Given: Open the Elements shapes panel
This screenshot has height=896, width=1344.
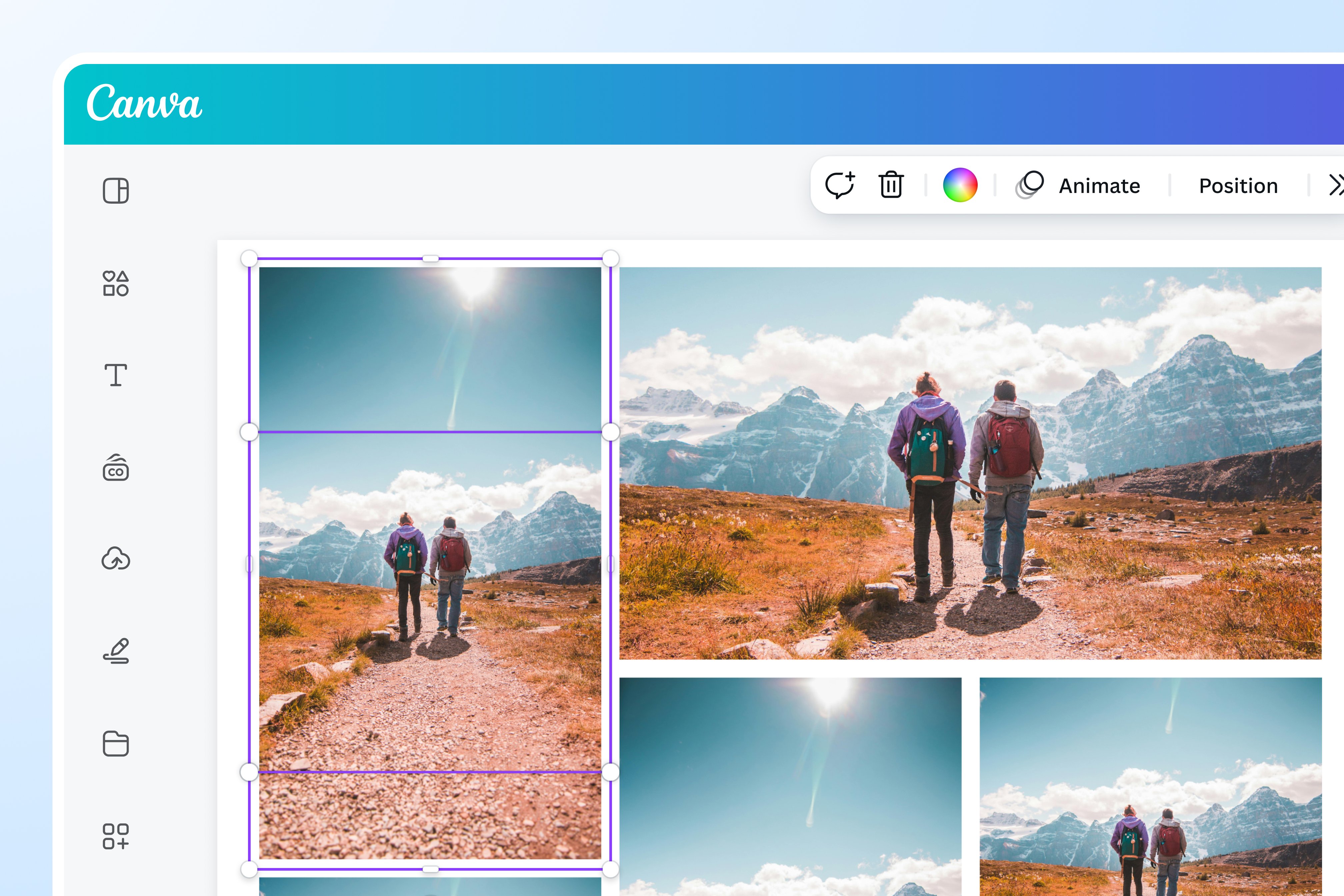Looking at the screenshot, I should click(115, 283).
